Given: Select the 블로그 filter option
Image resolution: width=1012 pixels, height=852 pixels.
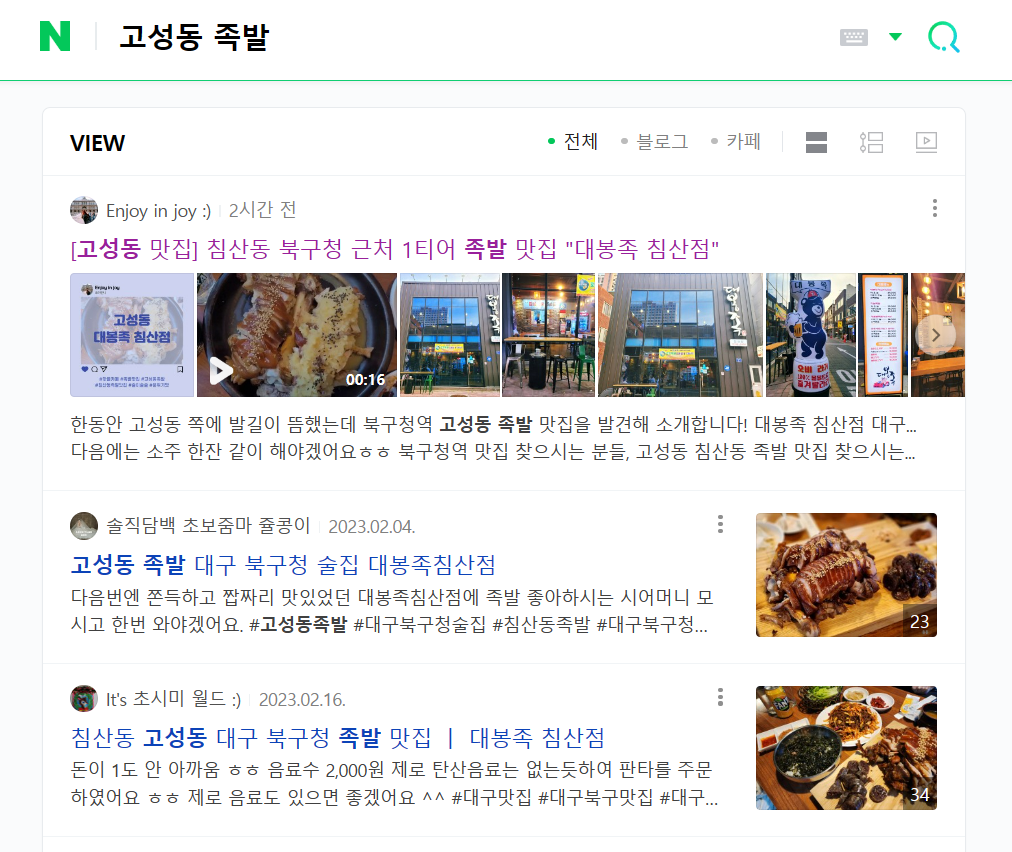Looking at the screenshot, I should click(654, 141).
